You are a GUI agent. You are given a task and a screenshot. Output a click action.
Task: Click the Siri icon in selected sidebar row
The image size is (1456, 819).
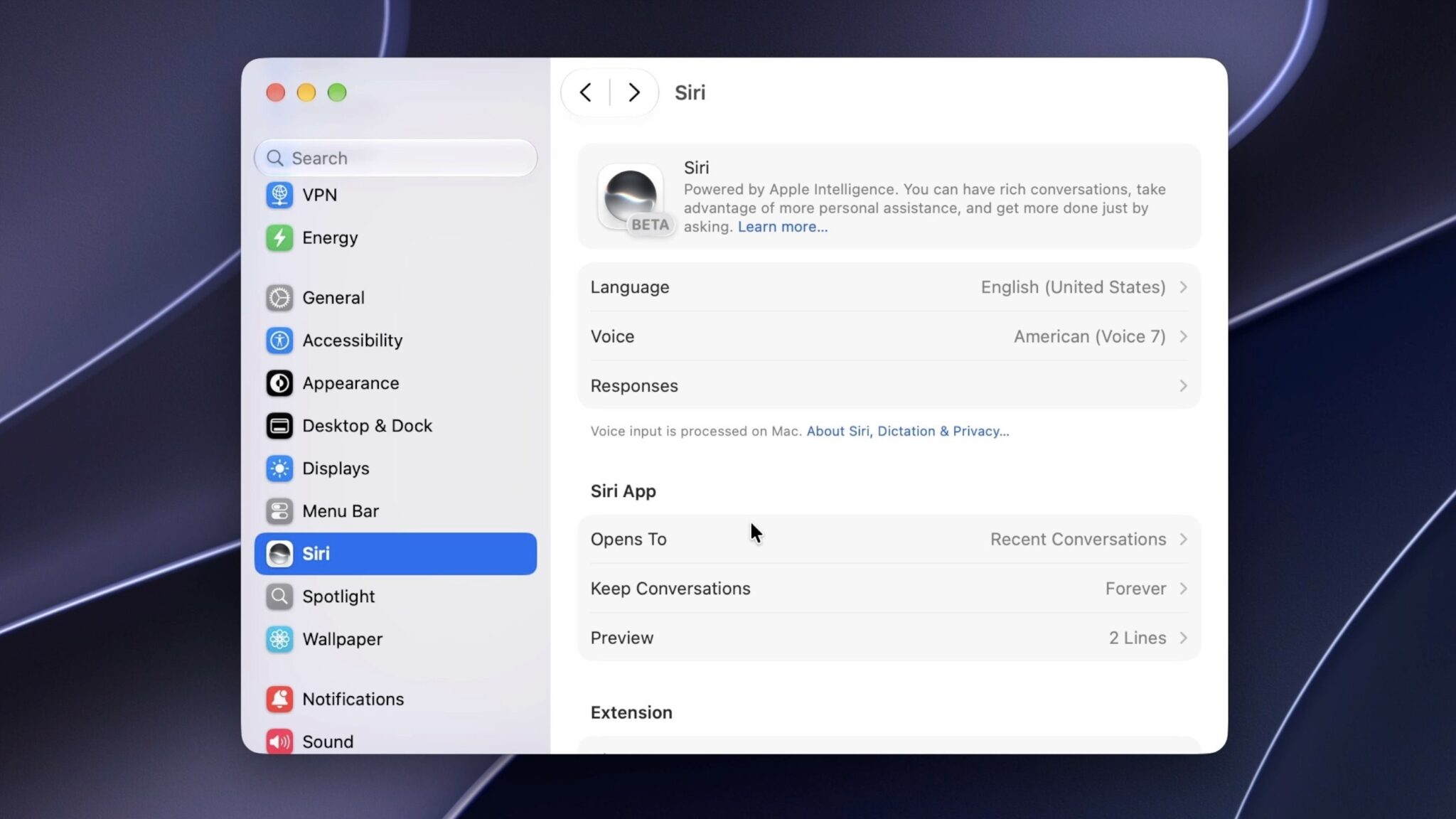(x=279, y=554)
